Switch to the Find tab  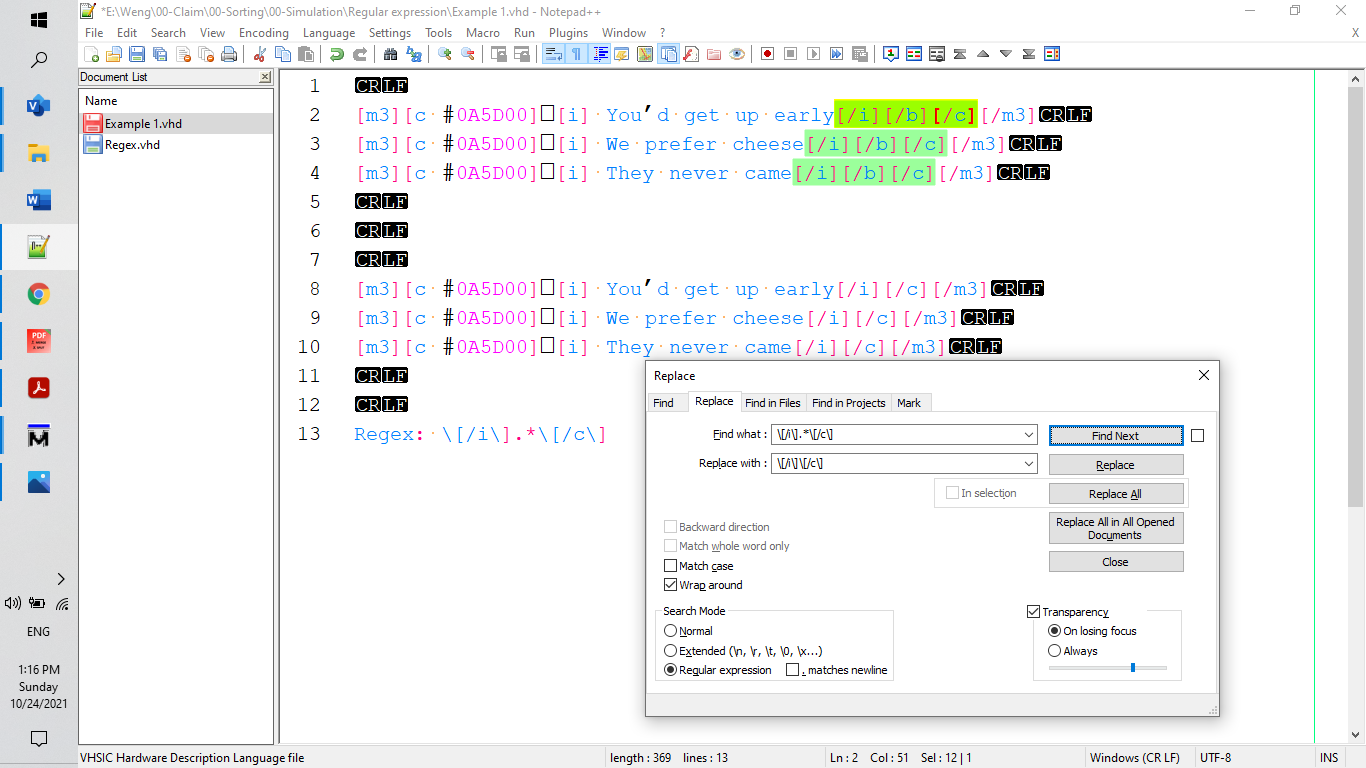(x=663, y=402)
